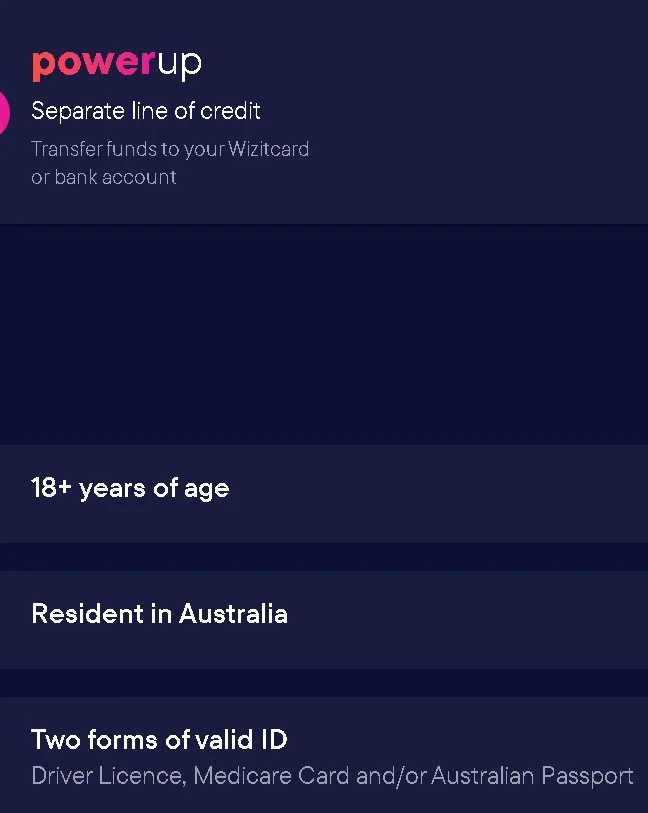This screenshot has width=648, height=813.
Task: Click the word "Australia" in the resident row
Action: click(x=233, y=613)
